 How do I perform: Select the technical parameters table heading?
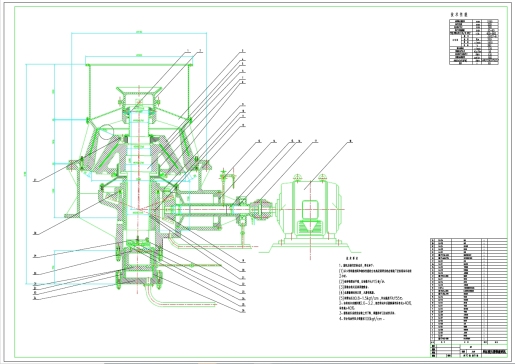(x=459, y=15)
